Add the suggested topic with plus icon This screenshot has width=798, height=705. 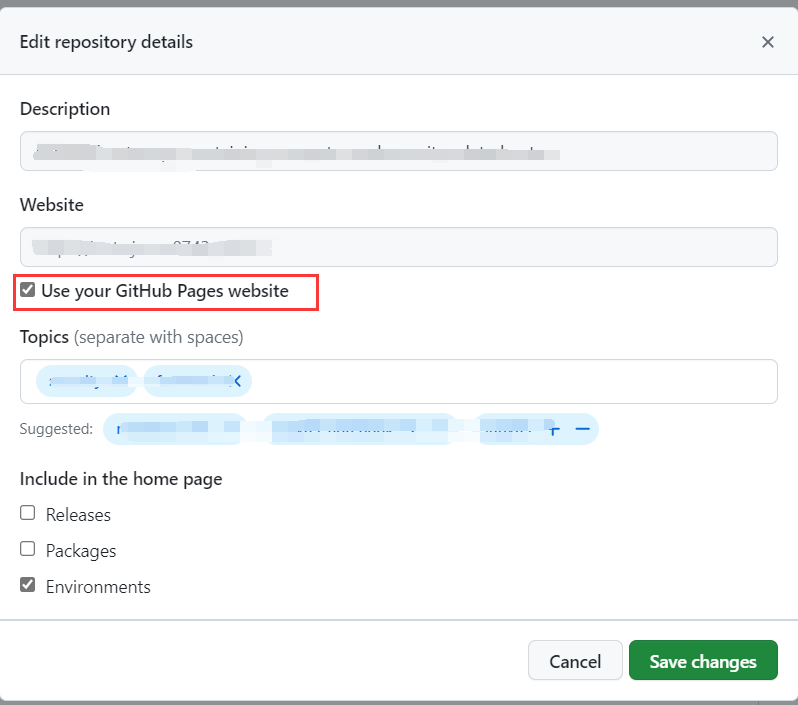[x=554, y=429]
